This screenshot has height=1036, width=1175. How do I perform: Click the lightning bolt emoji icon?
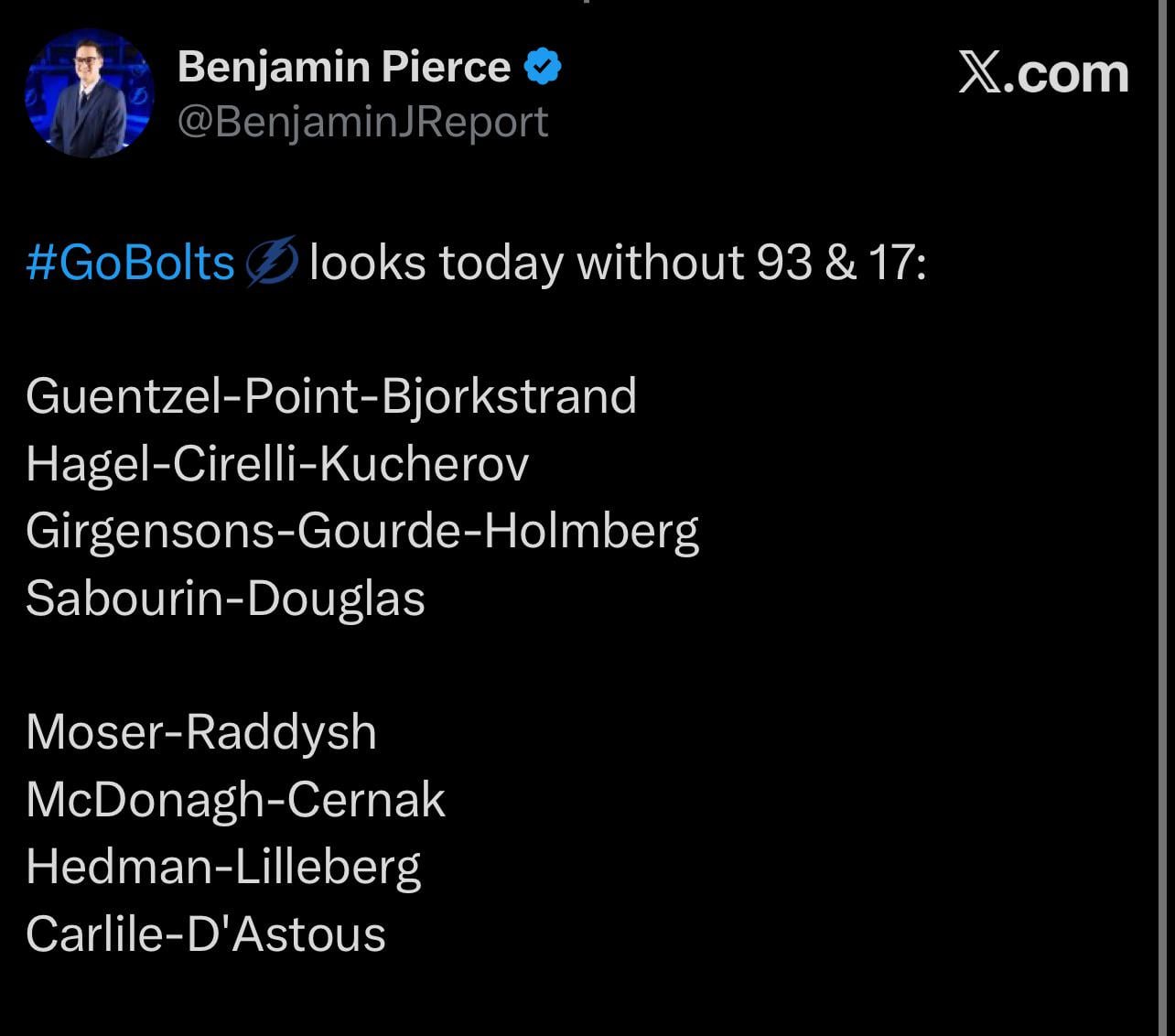(272, 262)
